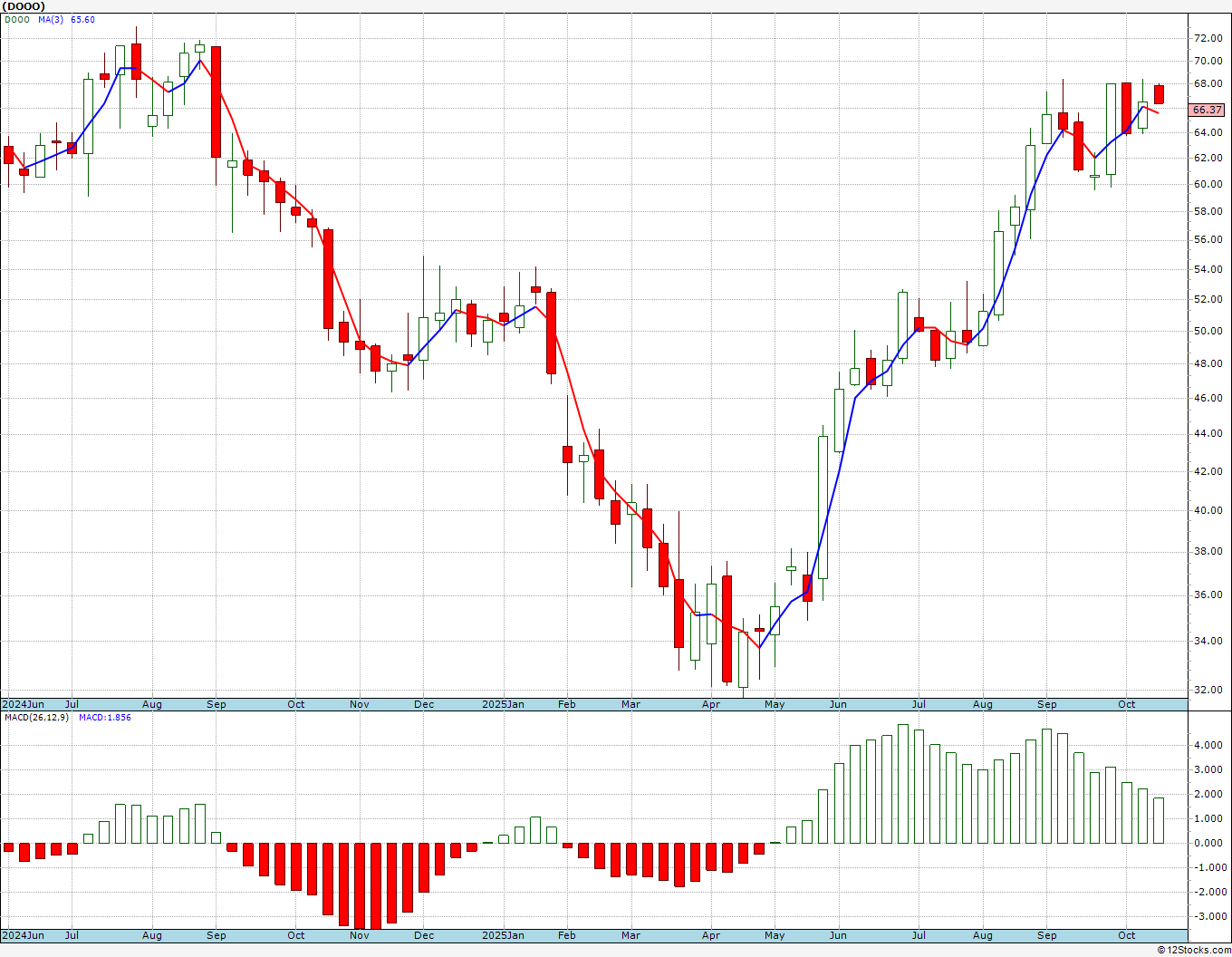This screenshot has width=1232, height=957.
Task: Select Nov on the MACD panel date axis
Action: (360, 935)
